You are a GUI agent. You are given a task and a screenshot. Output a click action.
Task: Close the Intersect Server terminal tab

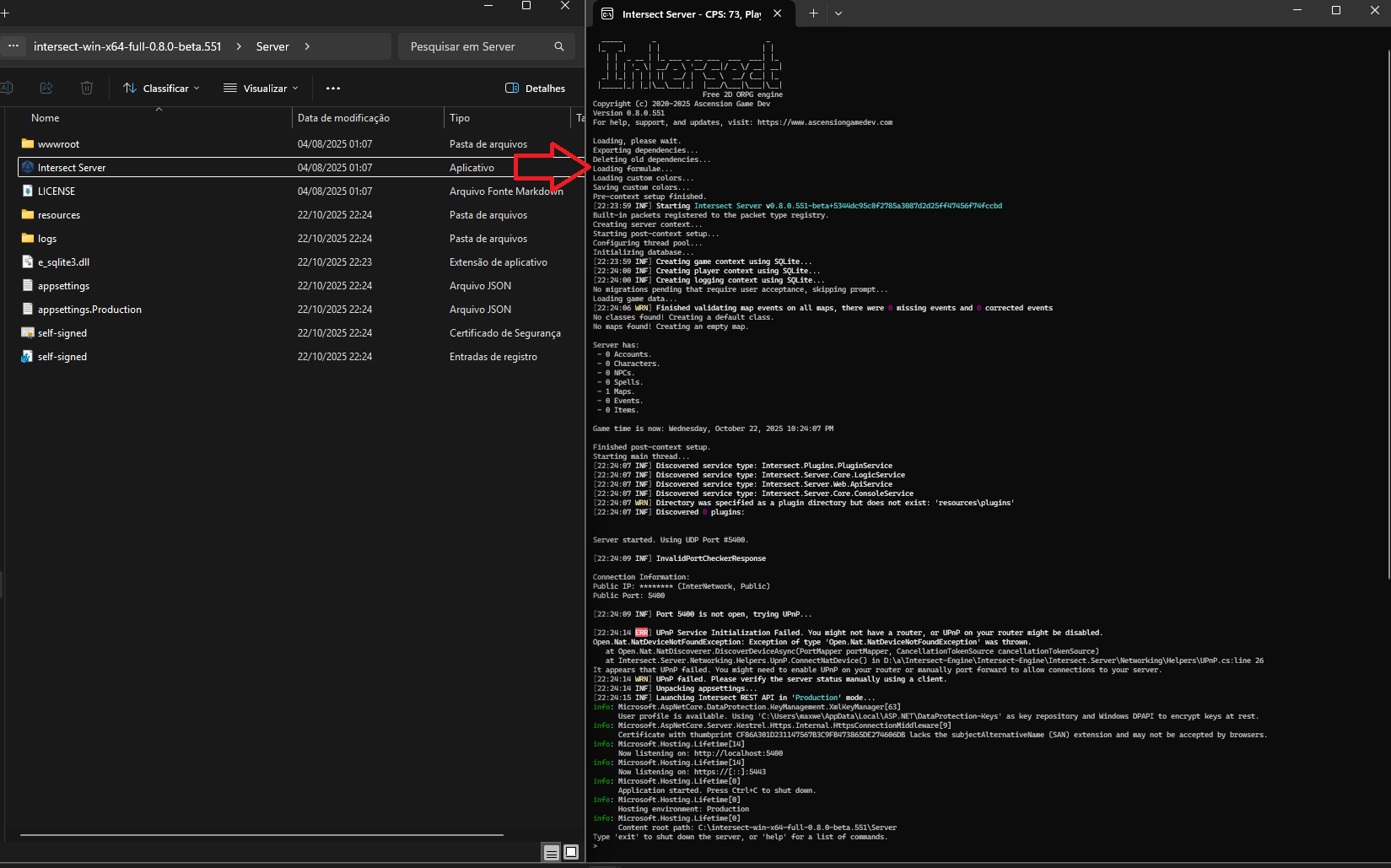click(778, 13)
